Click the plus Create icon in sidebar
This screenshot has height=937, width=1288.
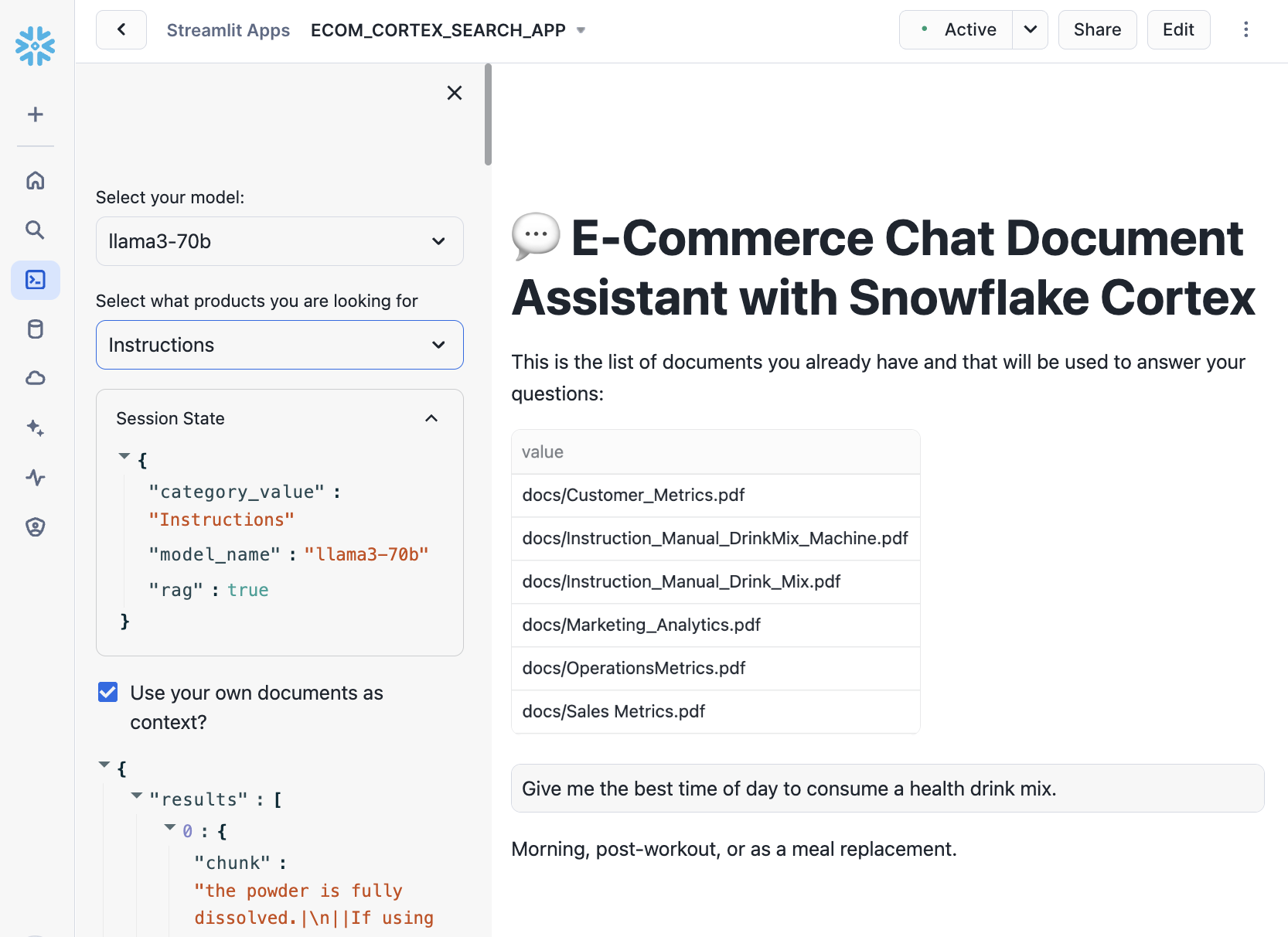click(x=36, y=114)
